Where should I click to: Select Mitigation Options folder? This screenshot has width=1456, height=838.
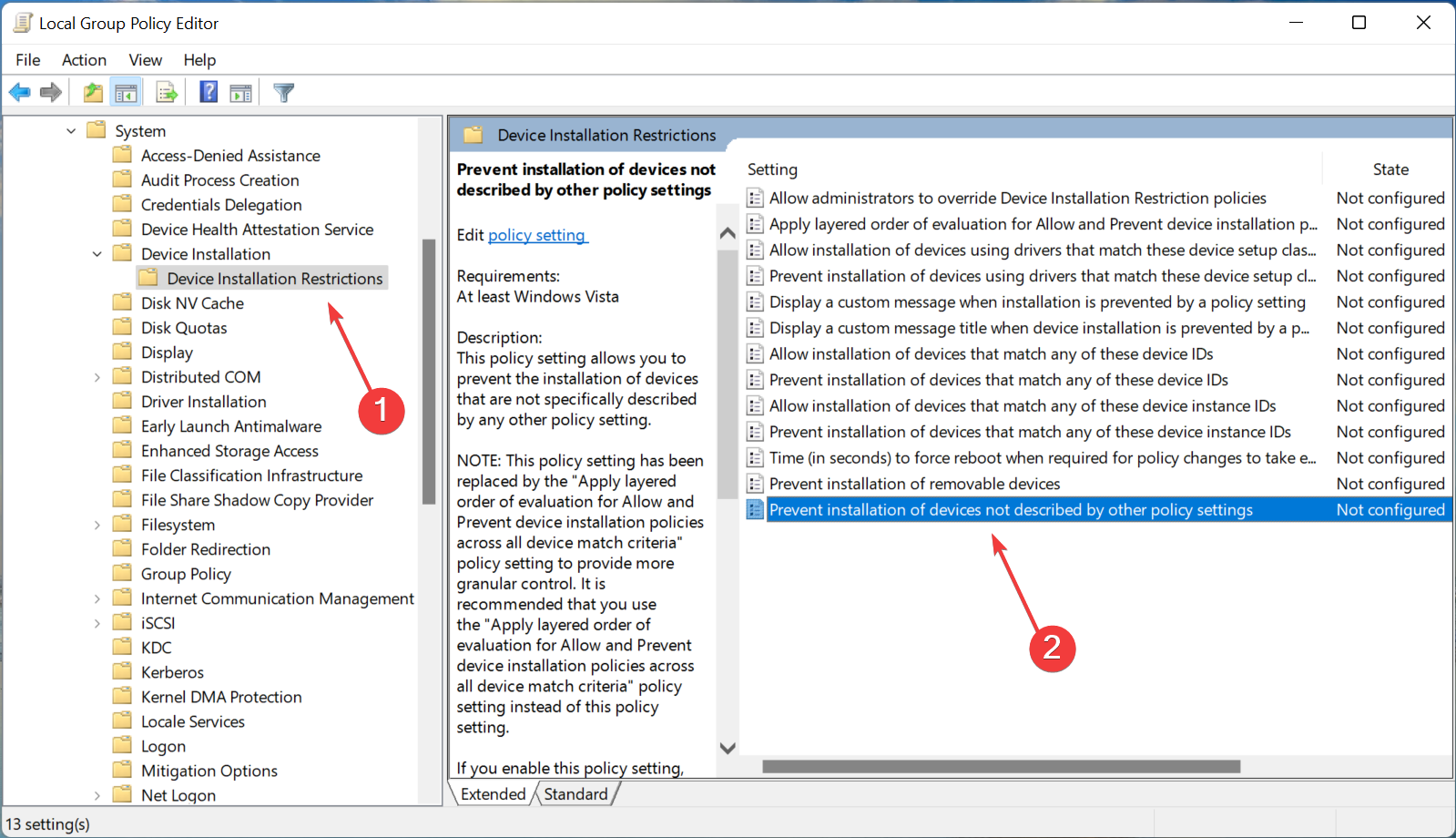point(209,770)
